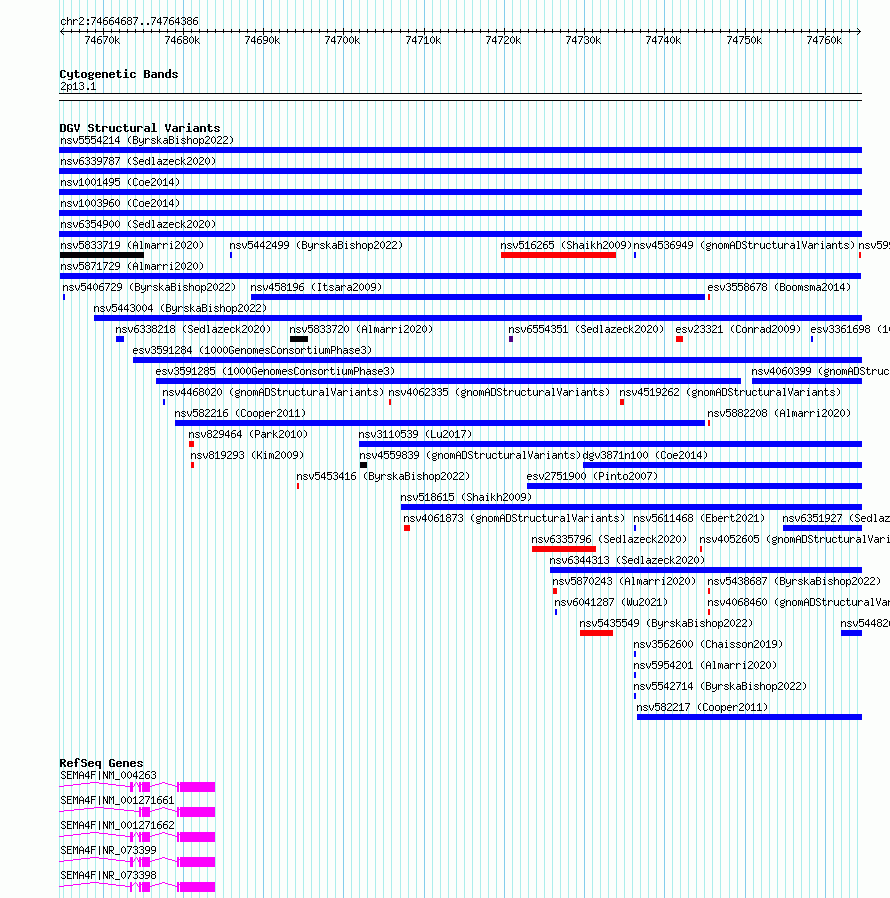This screenshot has height=898, width=890.
Task: Click the DGV Structural Variants track title
Action: (140, 128)
